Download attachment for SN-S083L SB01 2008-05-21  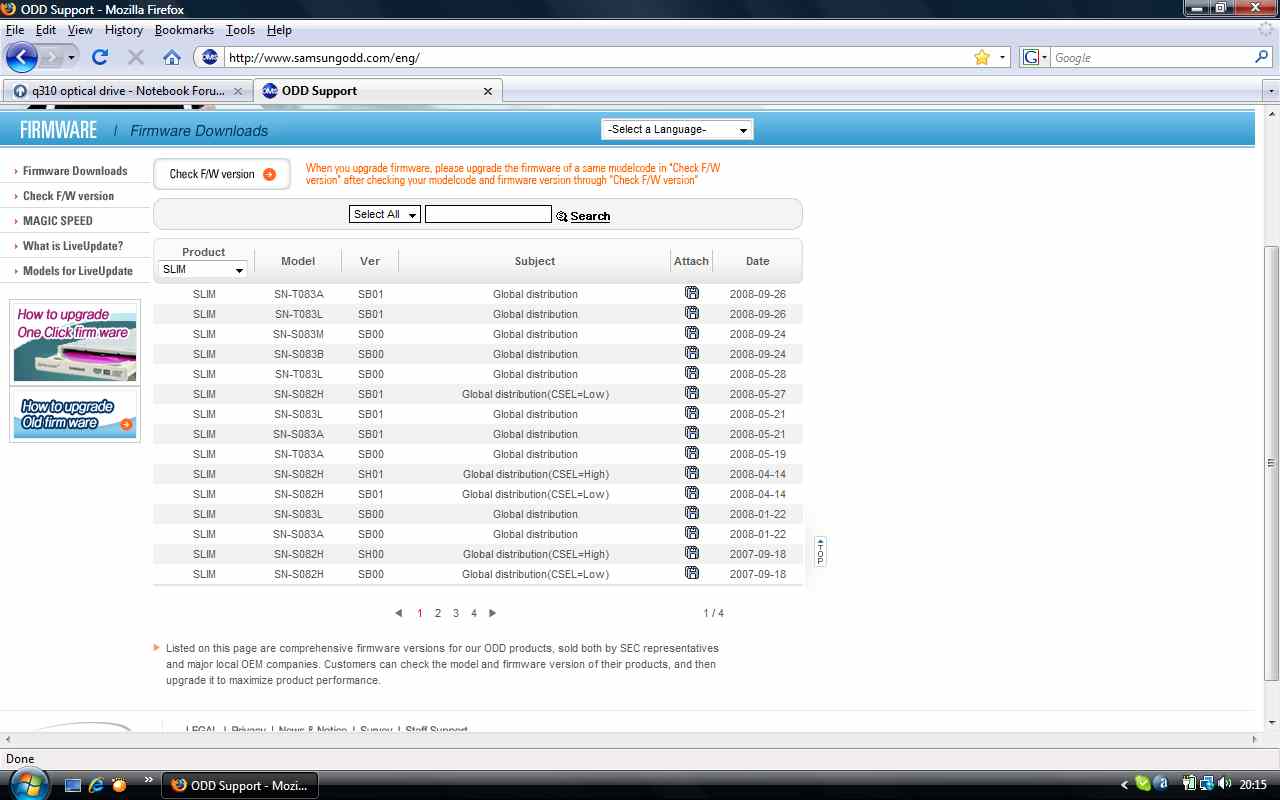[x=692, y=413]
